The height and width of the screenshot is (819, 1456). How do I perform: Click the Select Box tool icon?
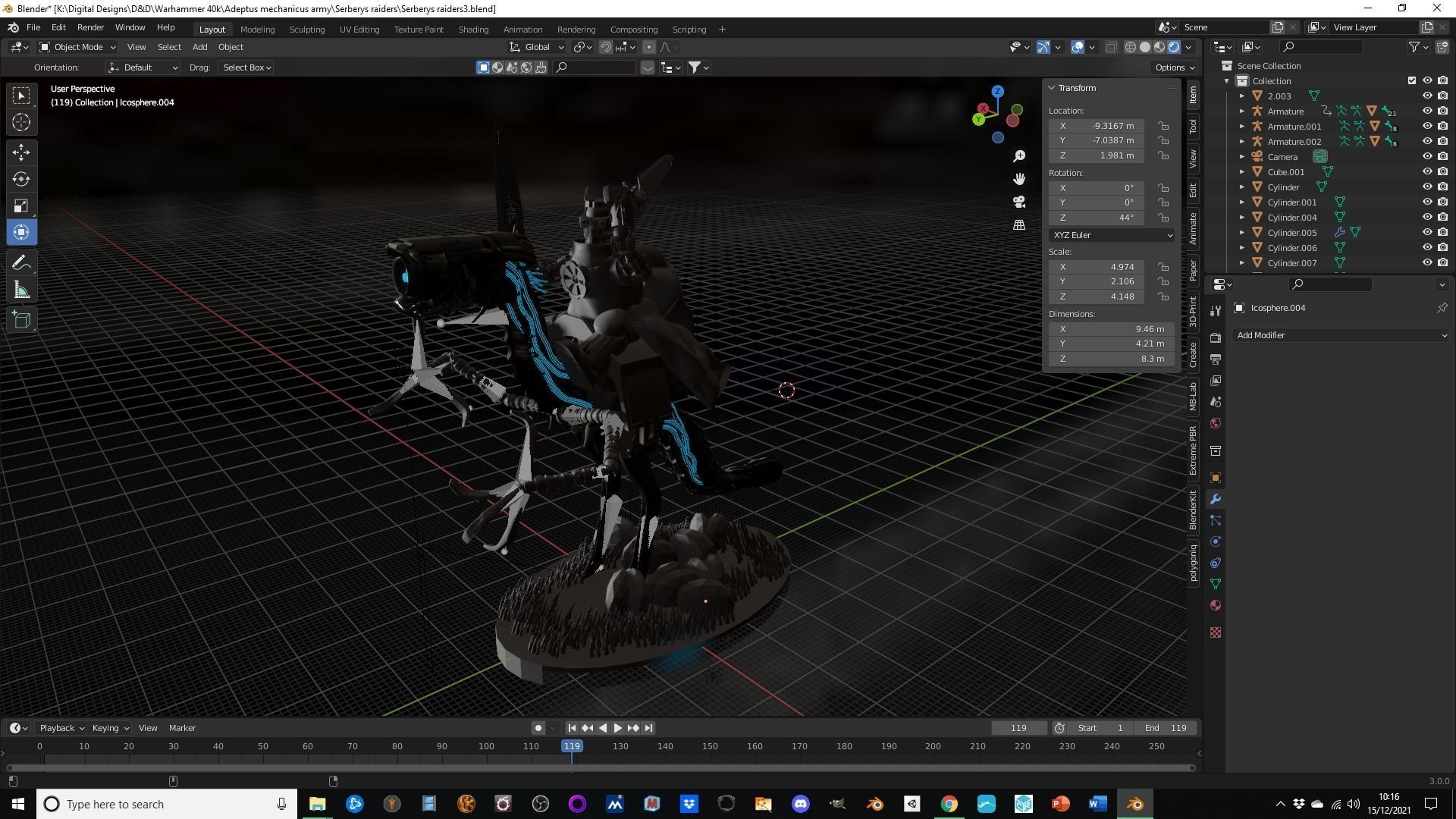[x=21, y=95]
